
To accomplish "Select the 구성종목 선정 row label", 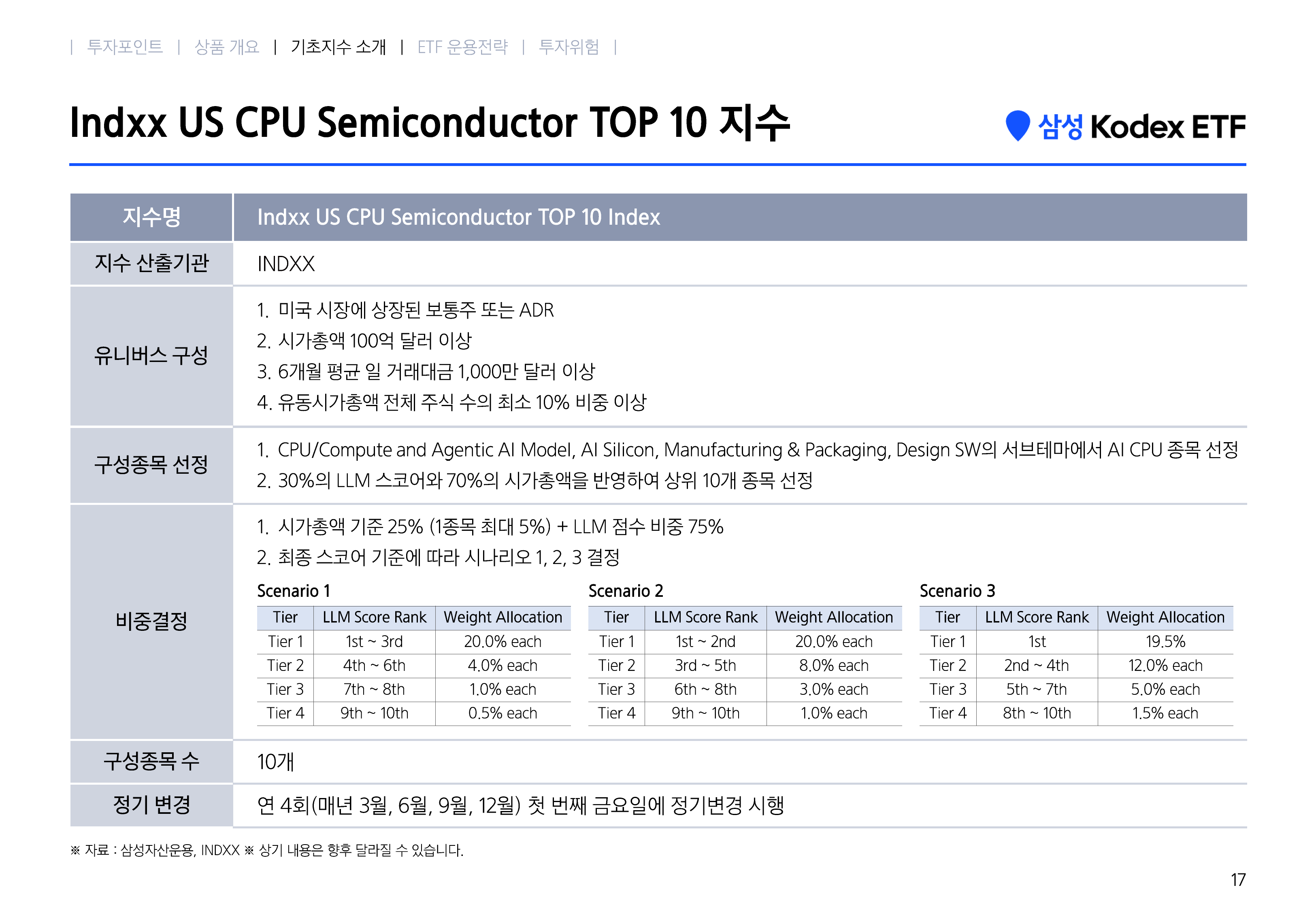I will coord(151,465).
